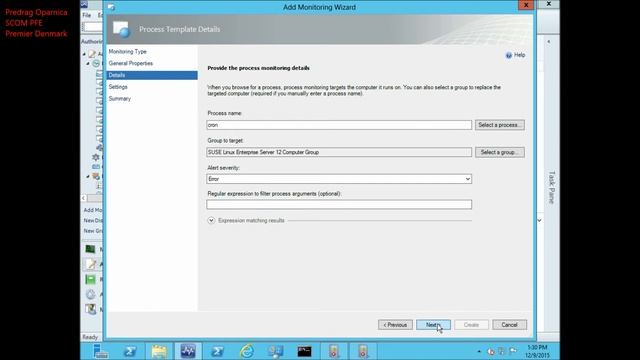Screen dimensions: 640x360
Task: Click the Help question mark icon
Action: 509,56
